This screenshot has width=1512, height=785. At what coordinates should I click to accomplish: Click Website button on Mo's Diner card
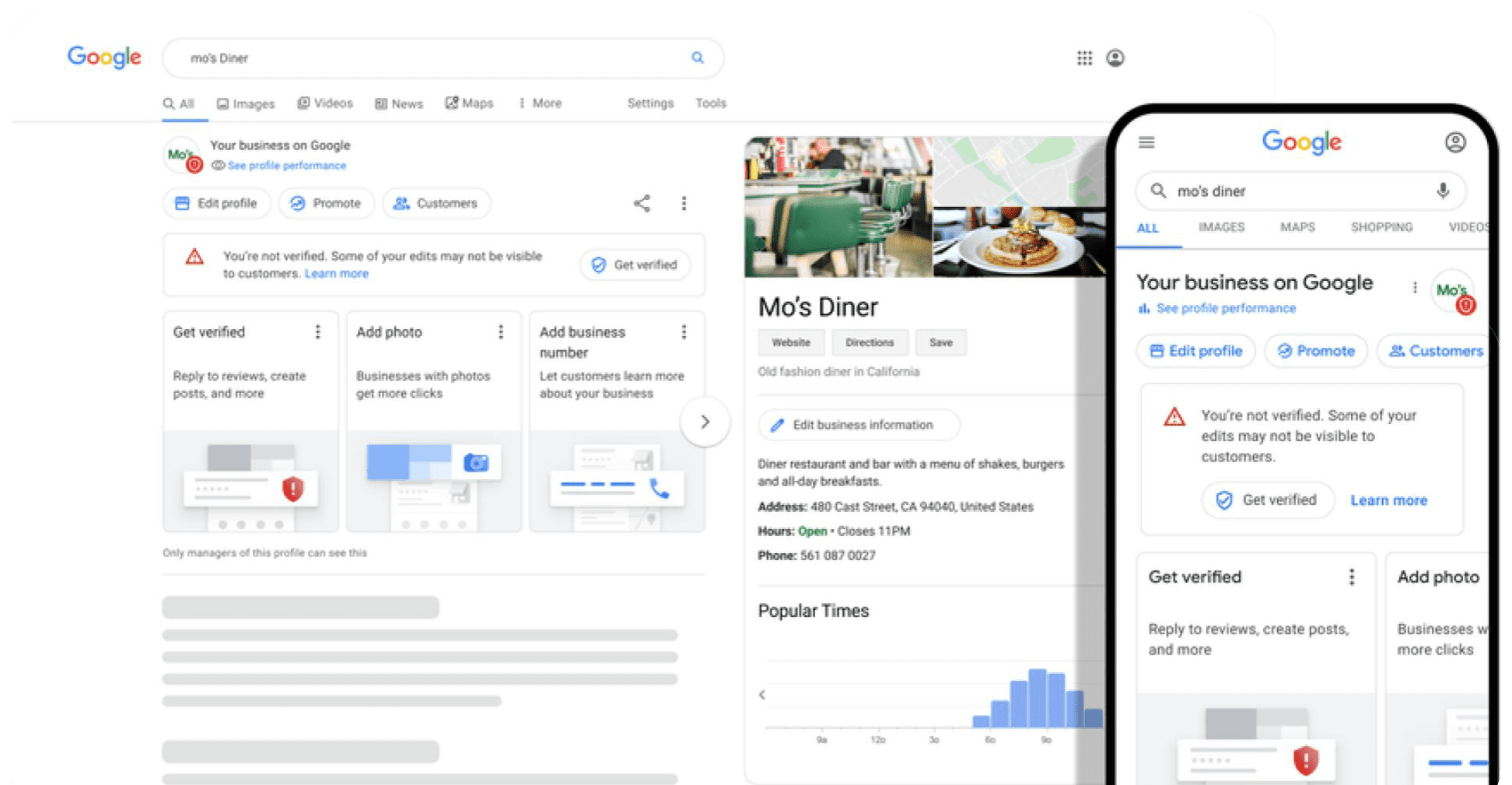(x=791, y=342)
